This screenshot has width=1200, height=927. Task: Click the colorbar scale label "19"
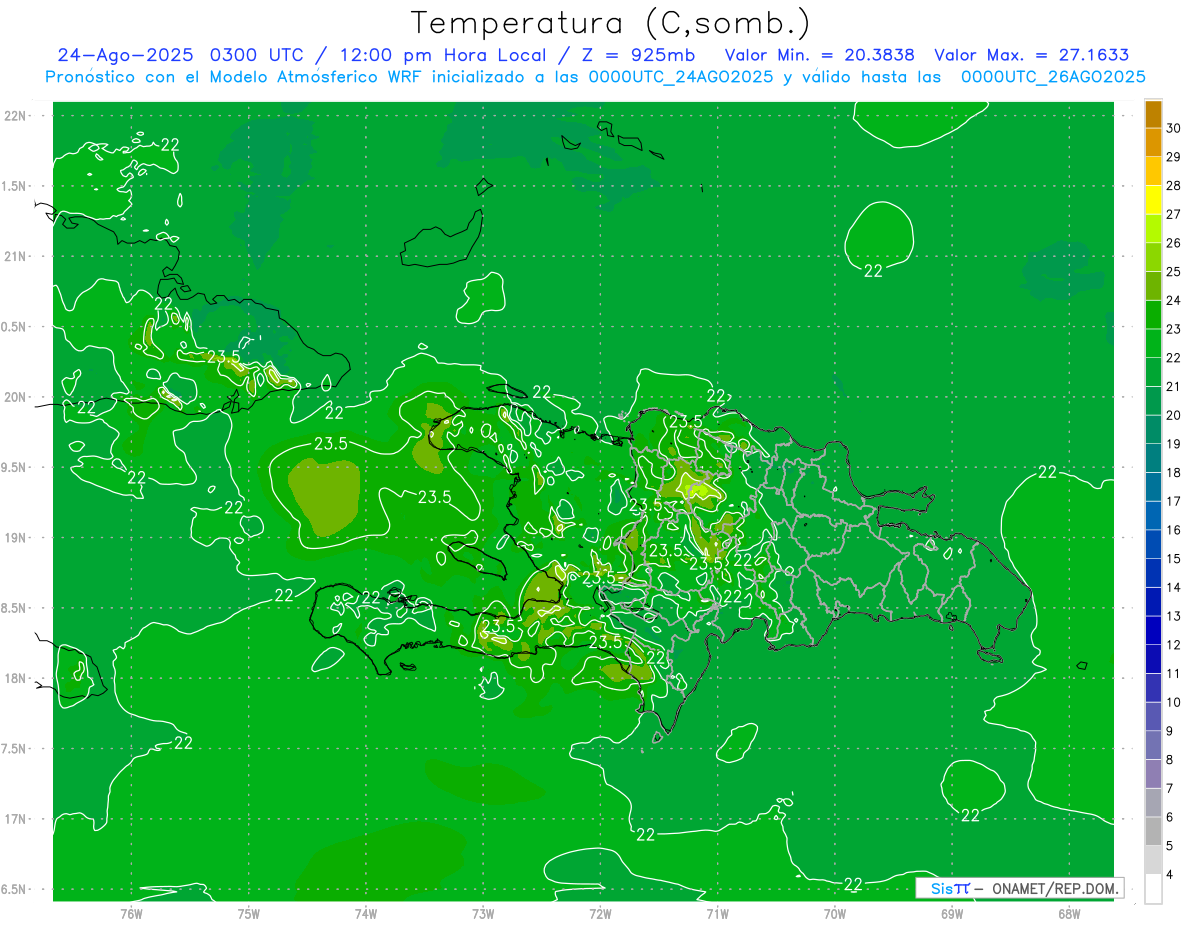click(1174, 444)
